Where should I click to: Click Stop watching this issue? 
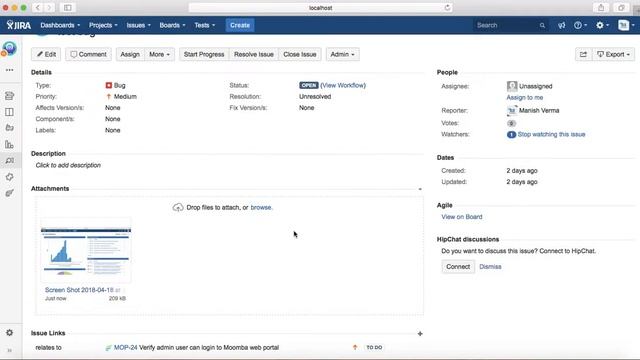coord(551,134)
